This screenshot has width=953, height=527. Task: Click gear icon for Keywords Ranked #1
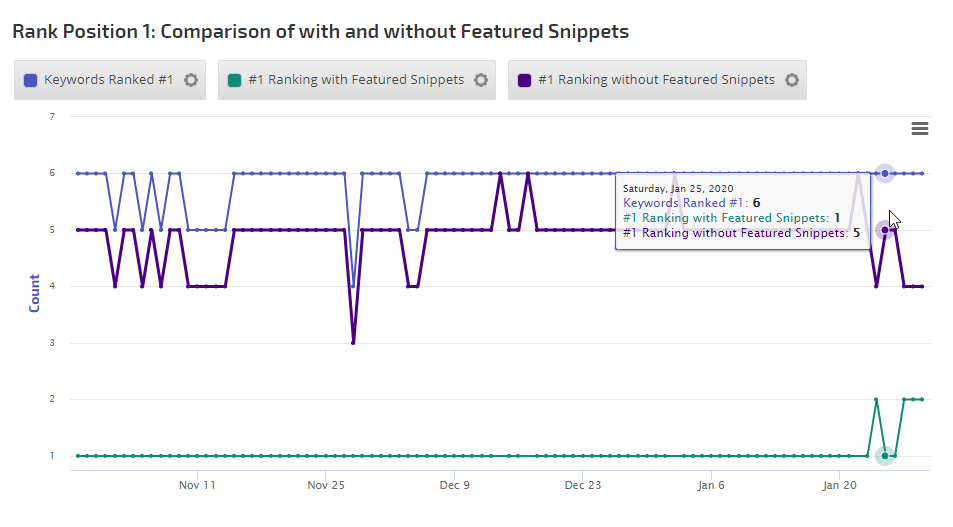pyautogui.click(x=191, y=80)
